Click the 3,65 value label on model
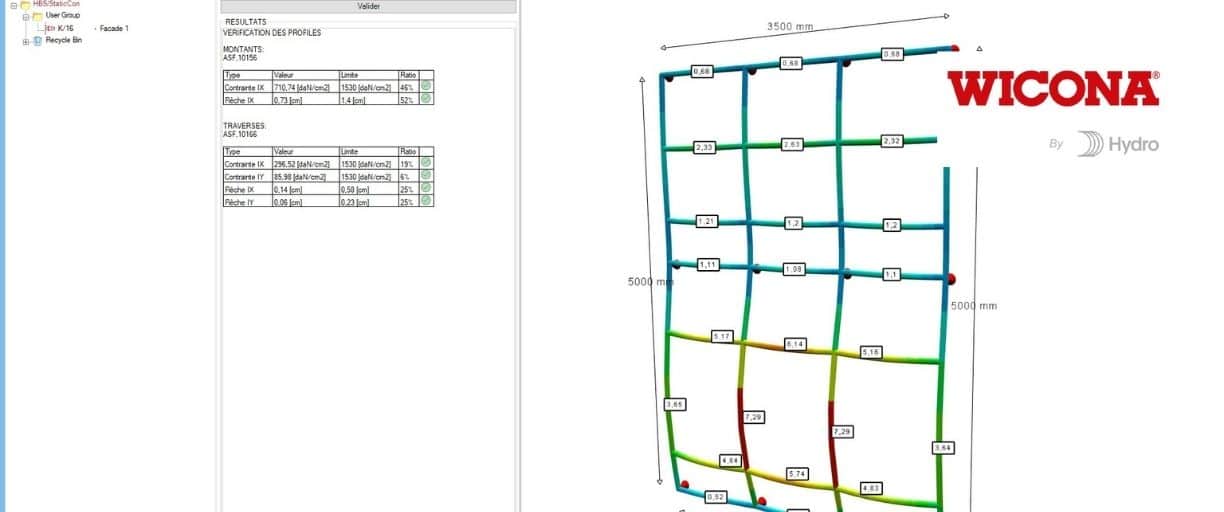Screen dimensions: 1224x512 point(674,404)
